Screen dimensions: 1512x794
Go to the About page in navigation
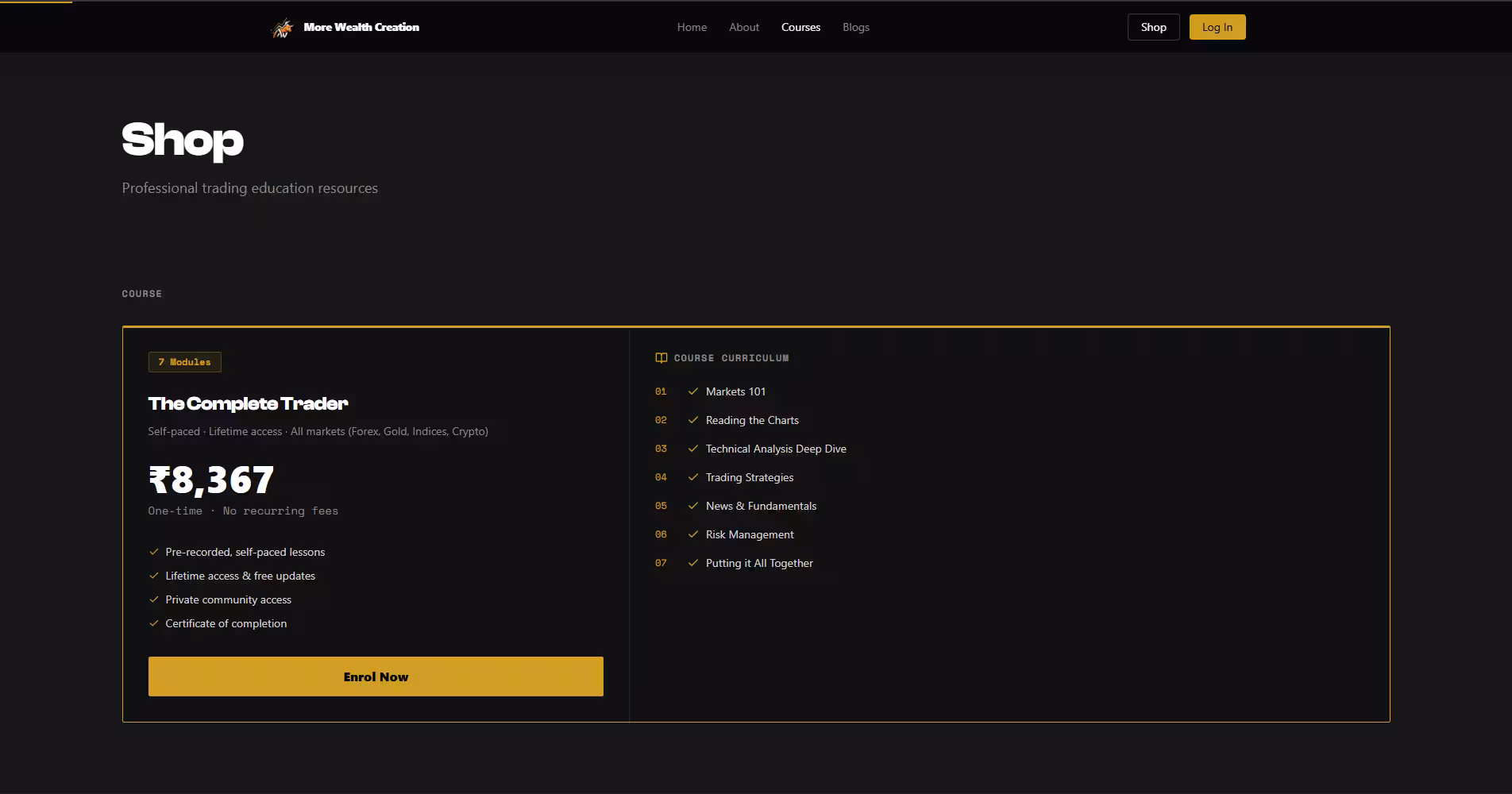[744, 27]
